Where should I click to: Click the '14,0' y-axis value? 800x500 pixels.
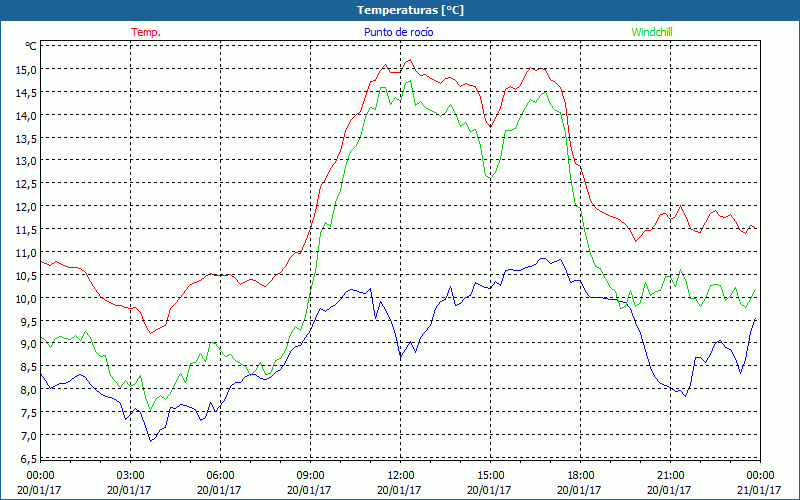point(26,116)
